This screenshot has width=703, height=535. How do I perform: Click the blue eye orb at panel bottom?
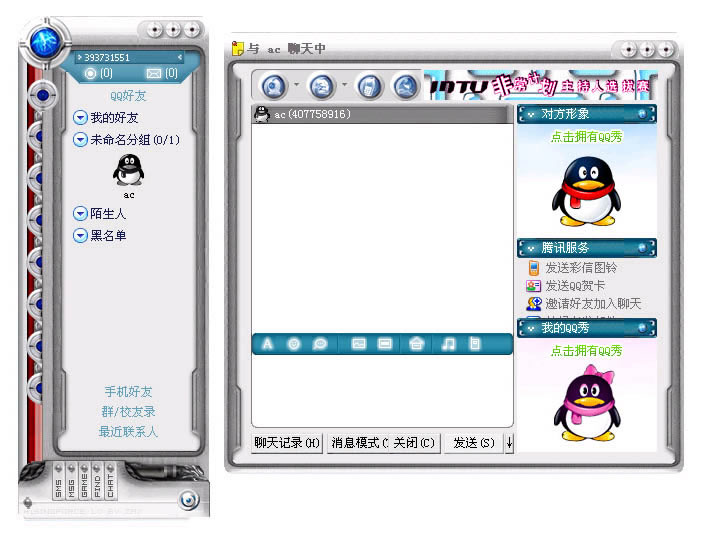189,500
